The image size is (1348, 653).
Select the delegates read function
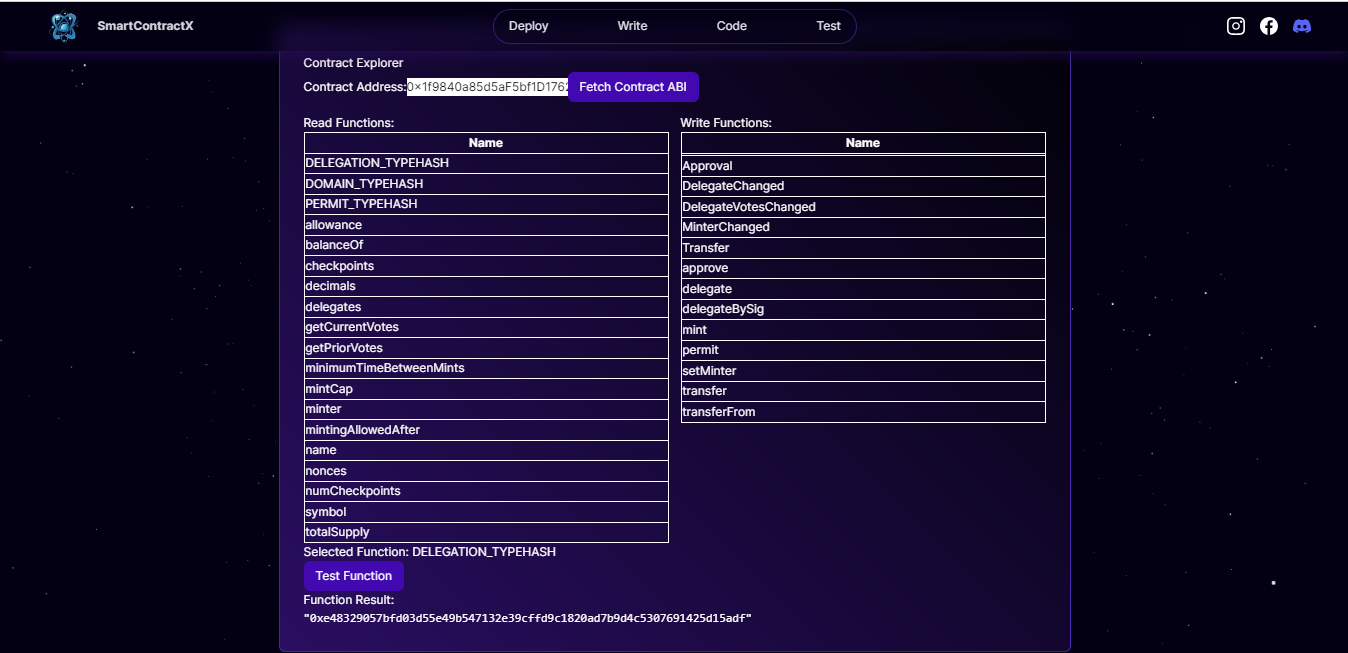tap(486, 307)
